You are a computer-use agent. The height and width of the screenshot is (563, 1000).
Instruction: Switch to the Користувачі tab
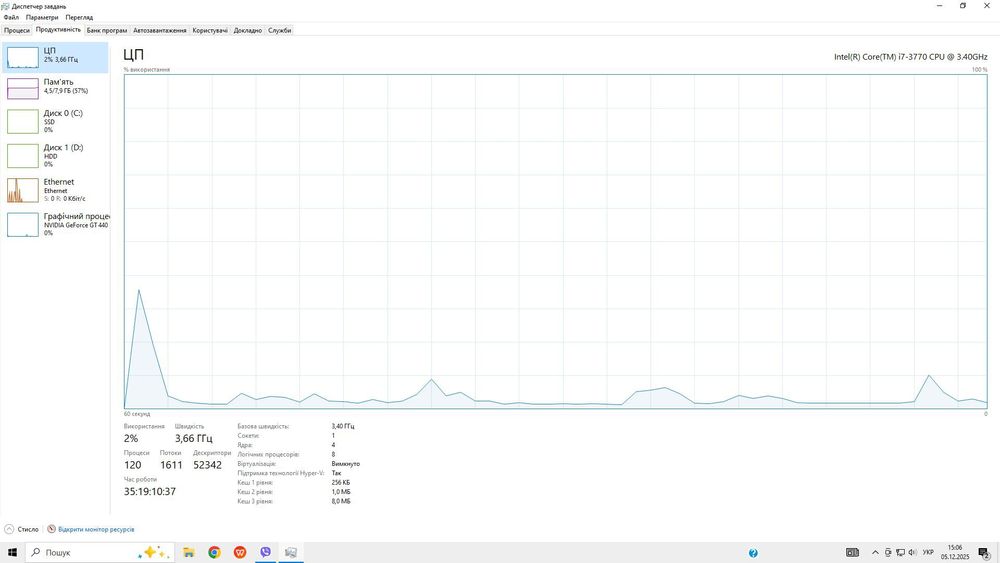[210, 30]
